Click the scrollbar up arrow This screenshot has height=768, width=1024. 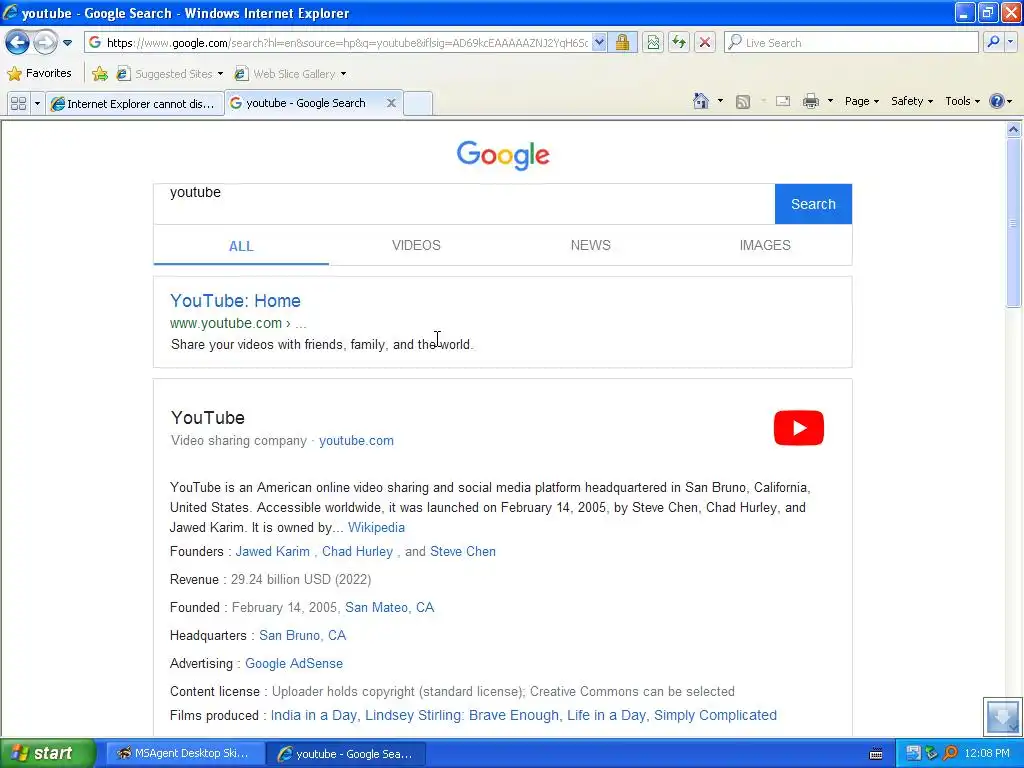[x=1014, y=129]
